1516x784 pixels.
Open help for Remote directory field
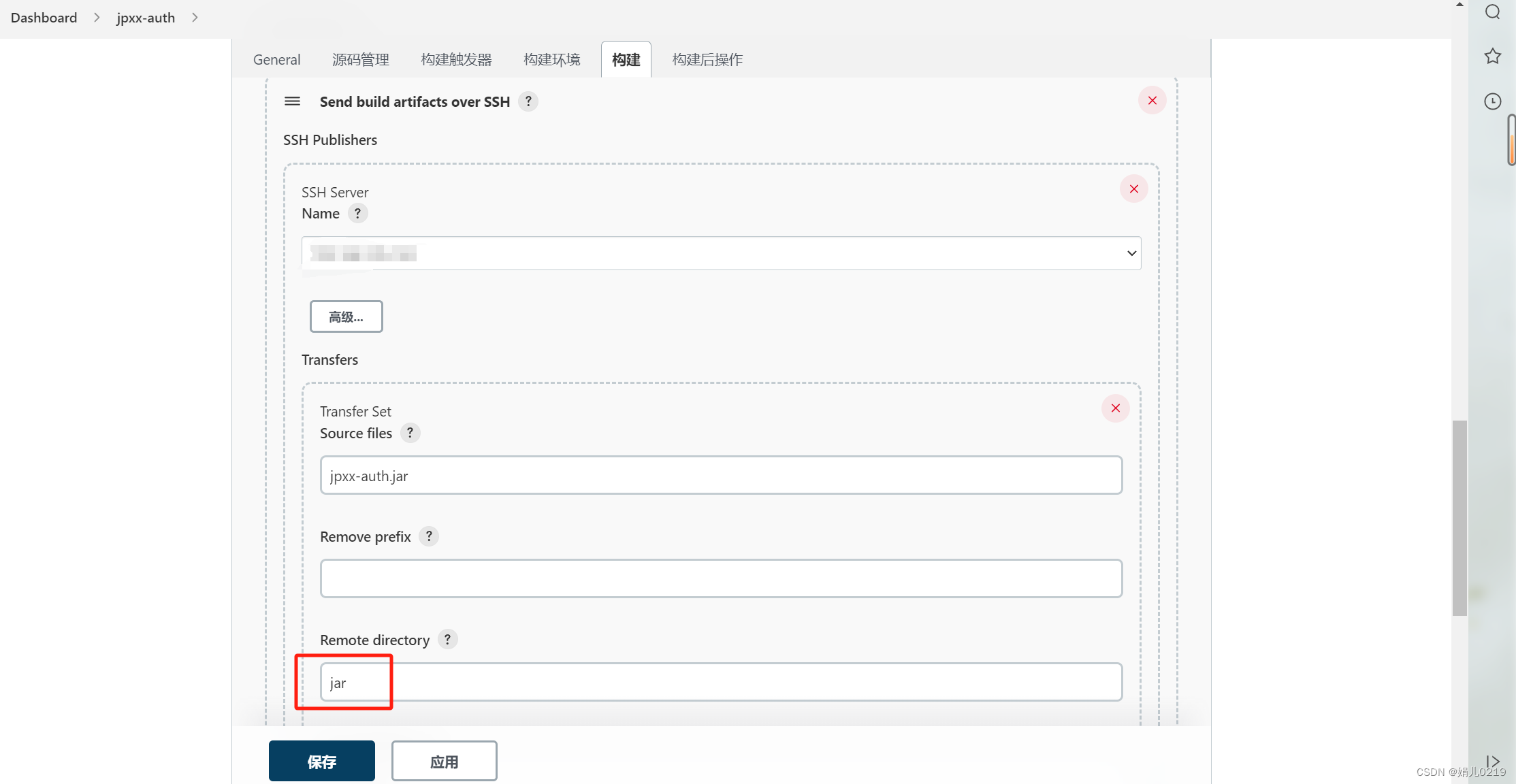(x=447, y=640)
